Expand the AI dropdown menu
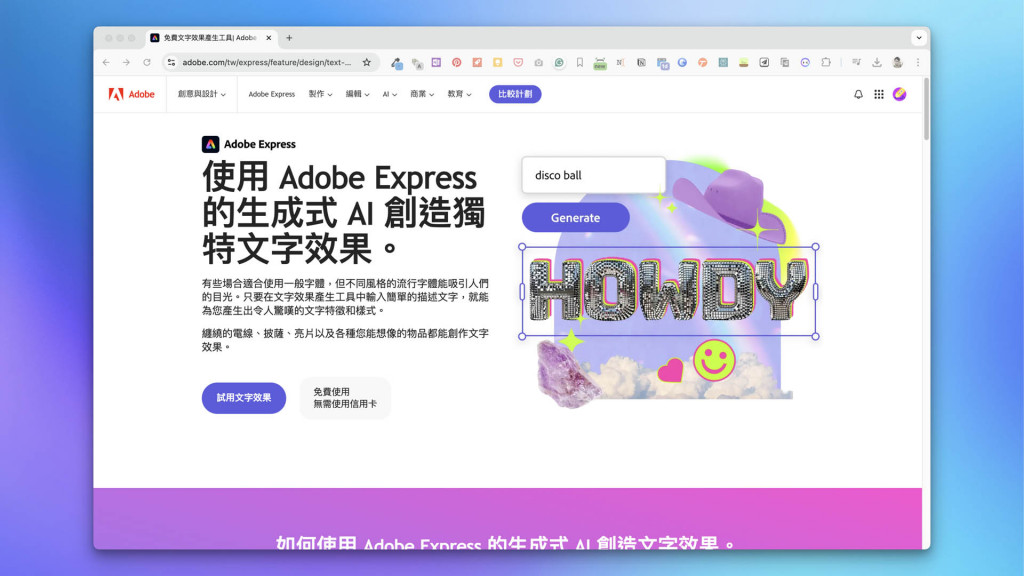Screen dimensions: 1024x576 click(389, 94)
